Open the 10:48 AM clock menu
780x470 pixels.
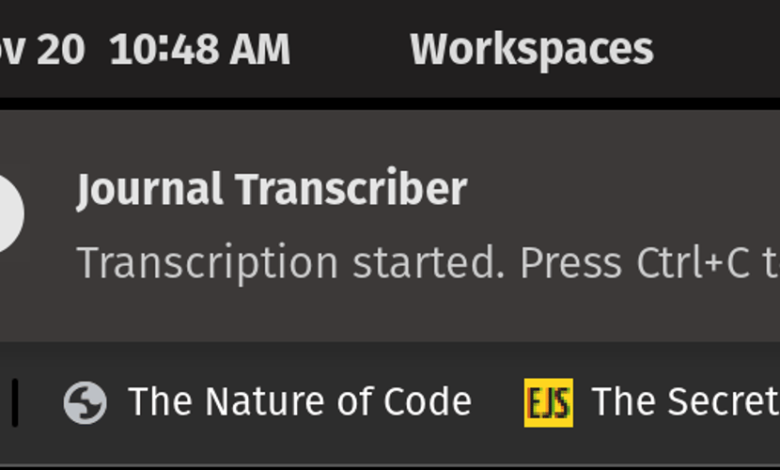coord(199,49)
